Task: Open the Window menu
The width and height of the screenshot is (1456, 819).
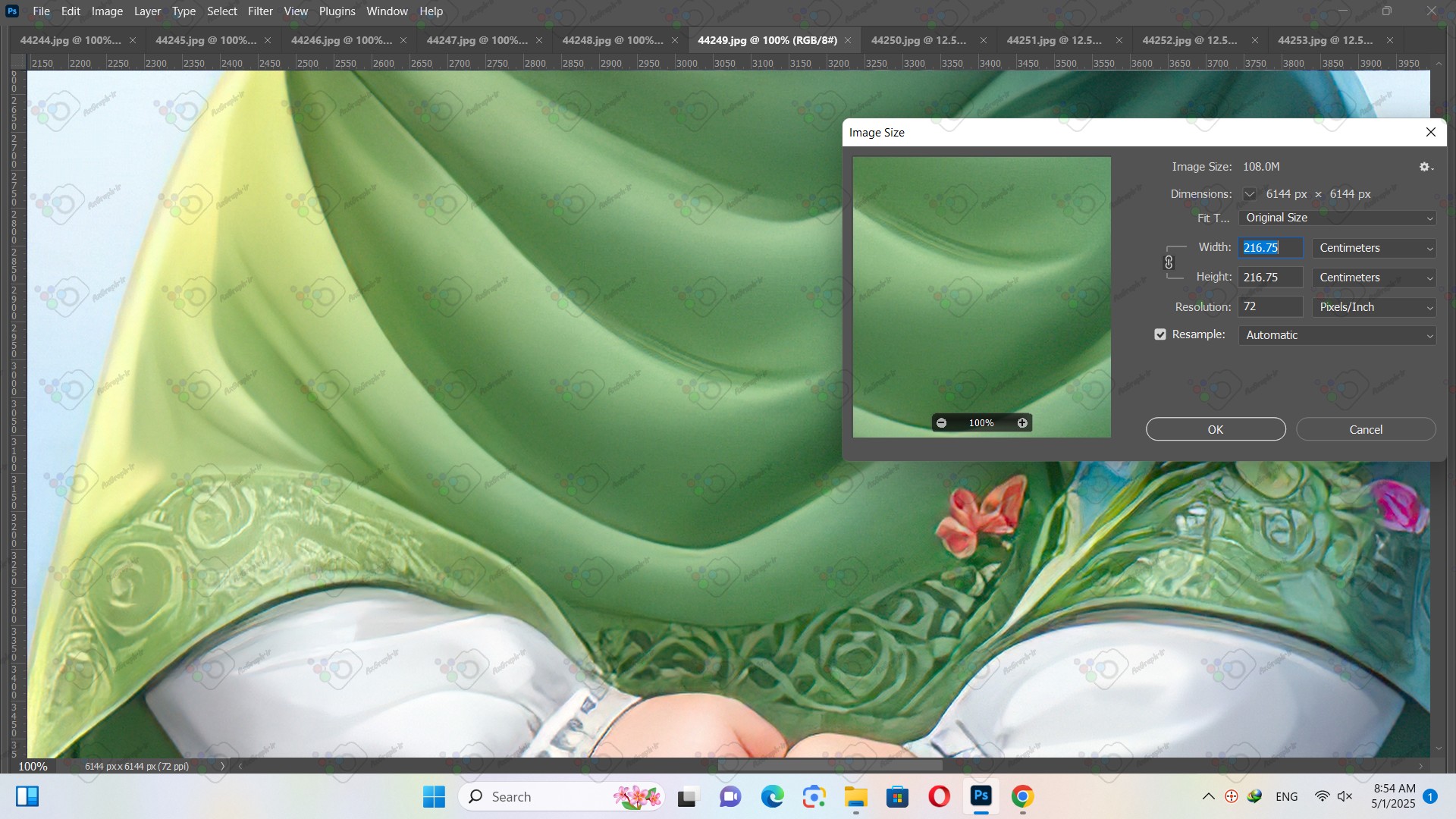Action: (387, 11)
